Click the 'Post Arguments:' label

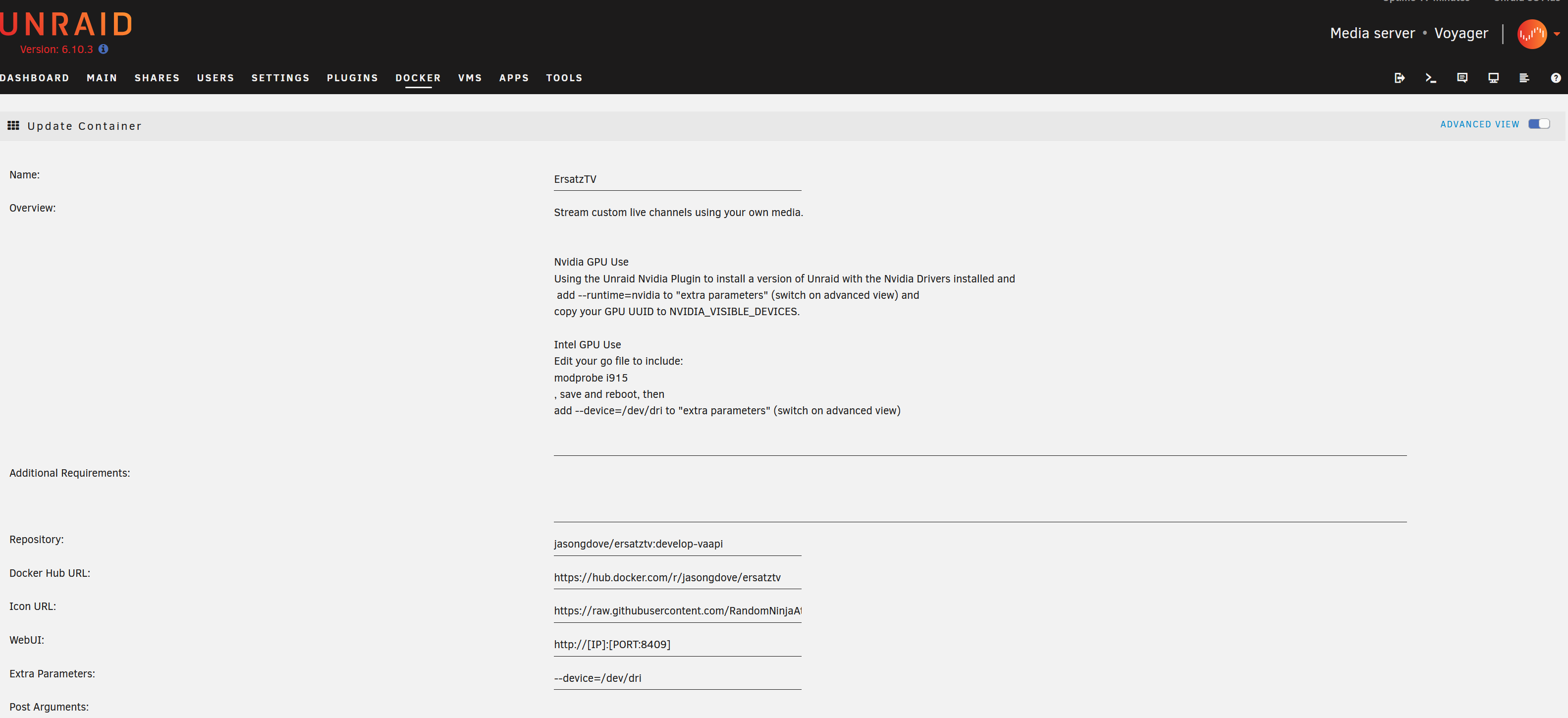coord(49,707)
